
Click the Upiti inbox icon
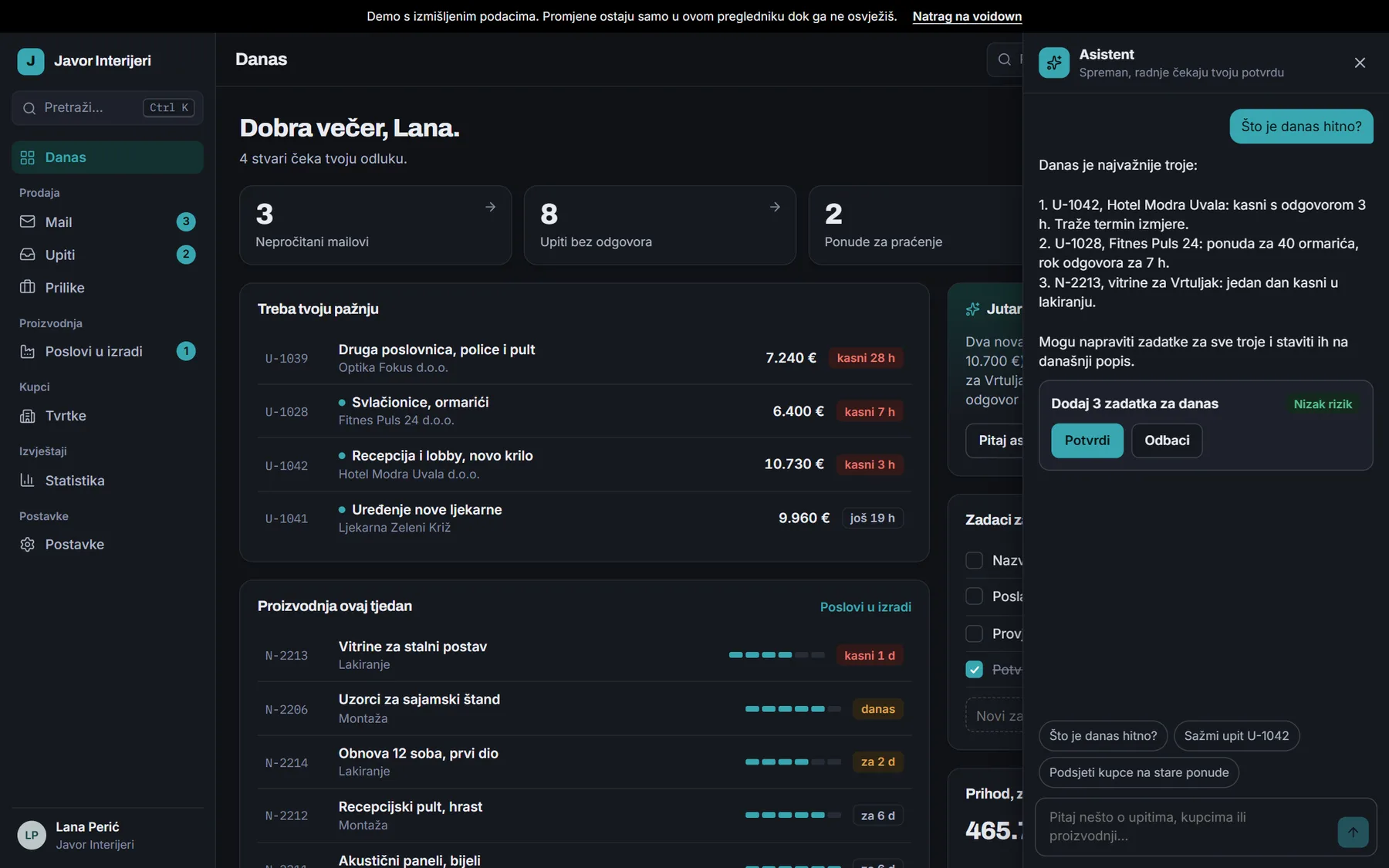pyautogui.click(x=28, y=255)
